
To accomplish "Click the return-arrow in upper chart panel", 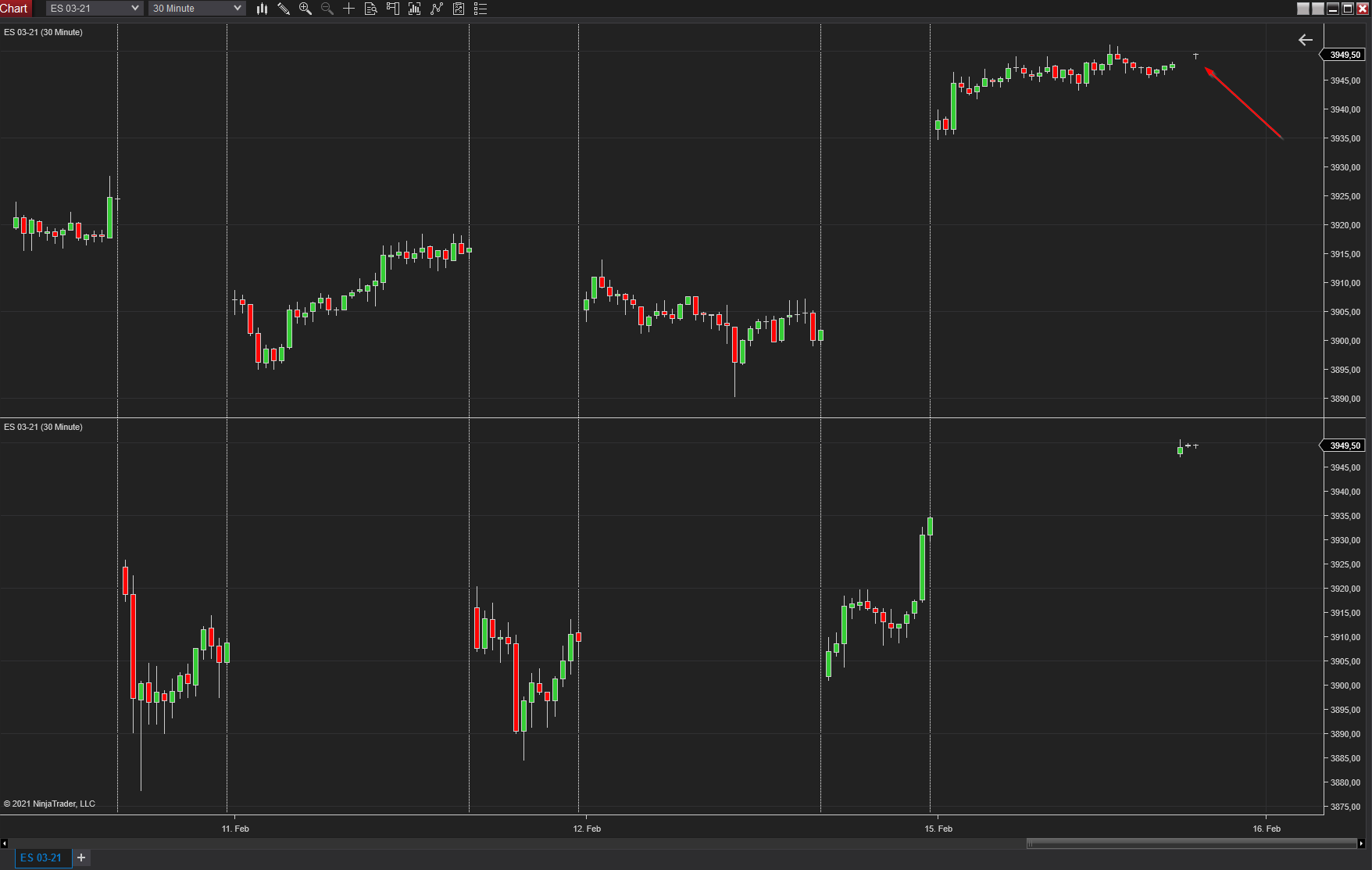I will pyautogui.click(x=1305, y=40).
